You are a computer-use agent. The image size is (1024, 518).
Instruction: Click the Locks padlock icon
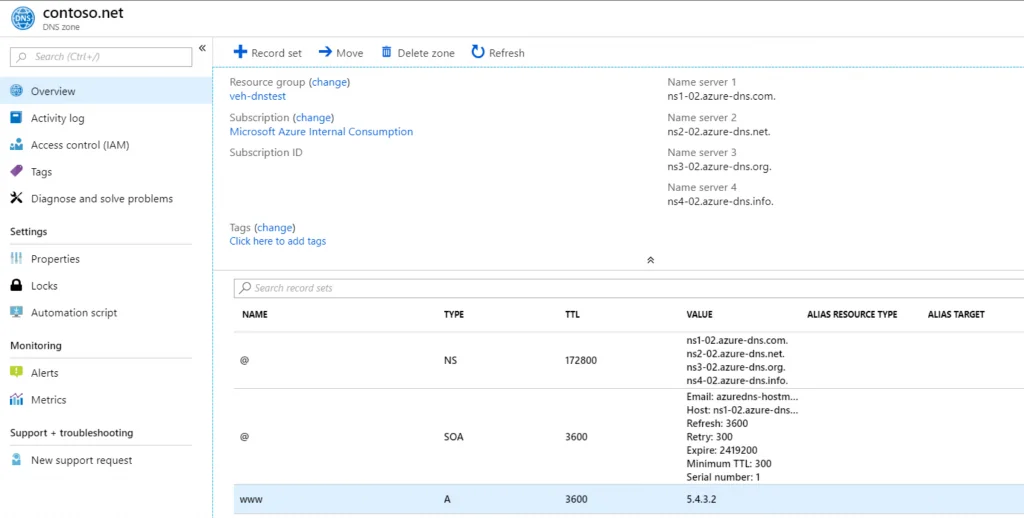pos(16,285)
